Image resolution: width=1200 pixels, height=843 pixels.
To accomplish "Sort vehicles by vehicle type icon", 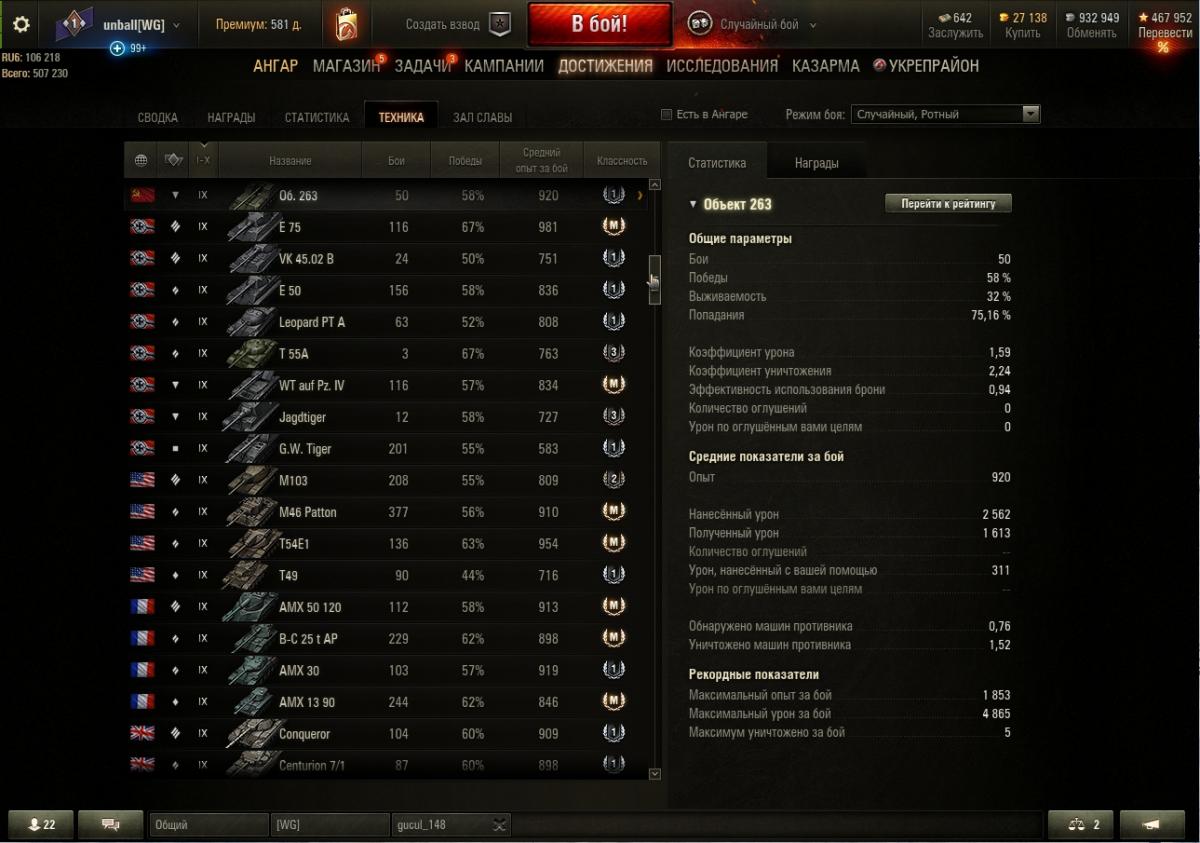I will click(x=173, y=160).
